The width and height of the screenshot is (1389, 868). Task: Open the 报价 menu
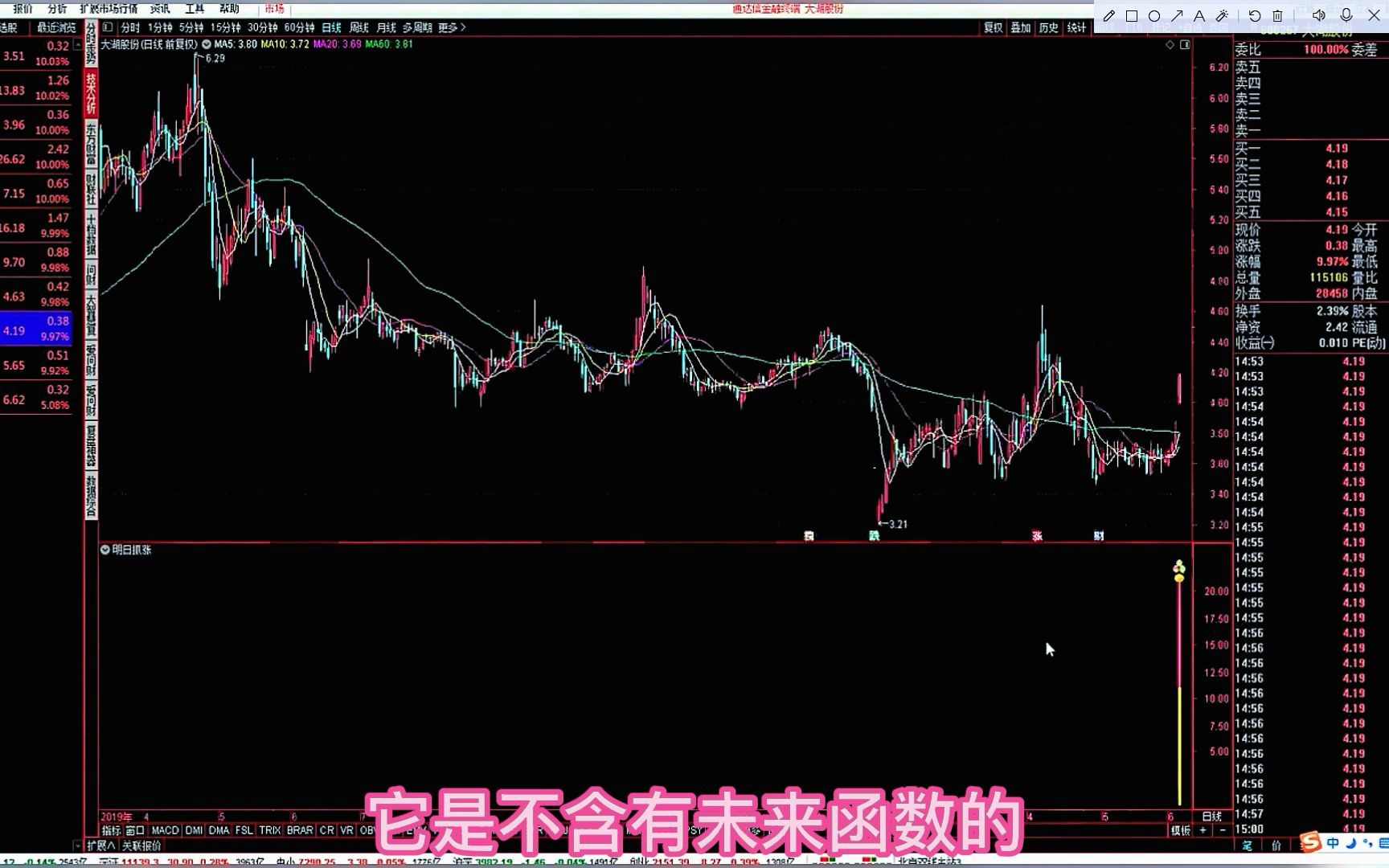click(23, 9)
